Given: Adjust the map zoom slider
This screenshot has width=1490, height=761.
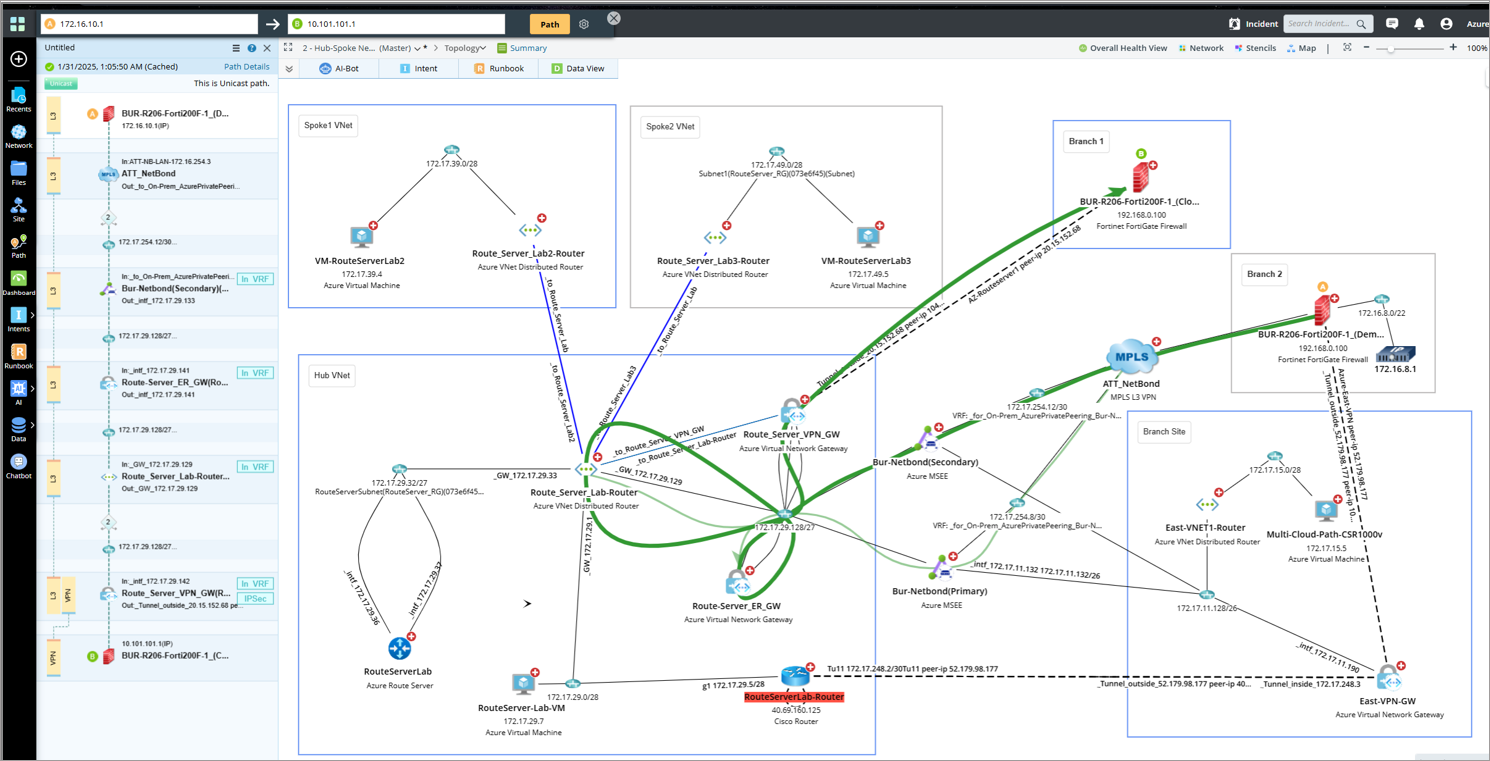Looking at the screenshot, I should (x=1391, y=48).
